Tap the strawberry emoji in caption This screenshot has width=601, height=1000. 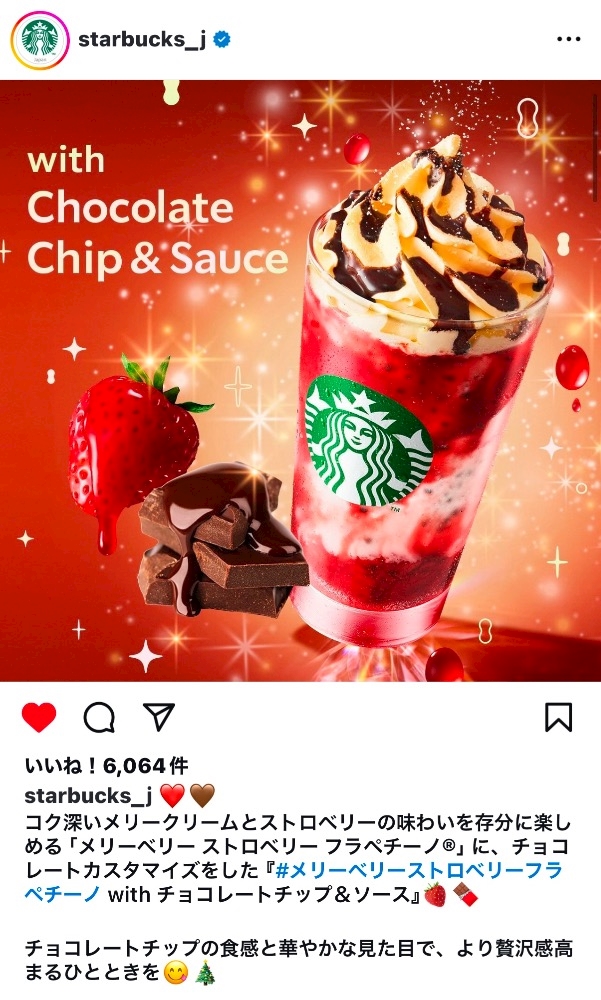[435, 895]
